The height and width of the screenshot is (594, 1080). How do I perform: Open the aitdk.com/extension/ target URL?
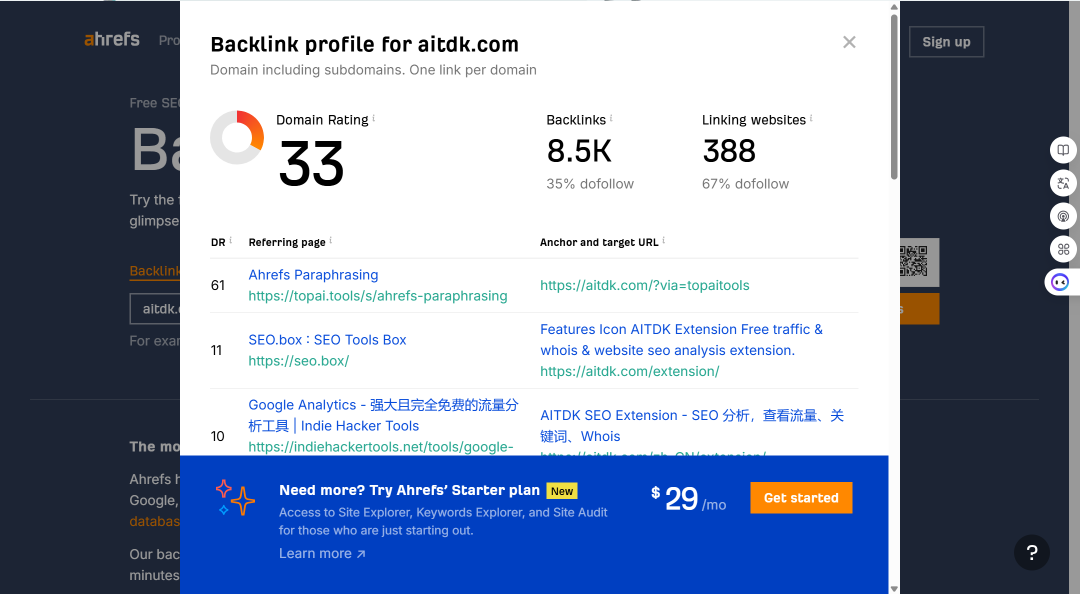[x=630, y=371]
